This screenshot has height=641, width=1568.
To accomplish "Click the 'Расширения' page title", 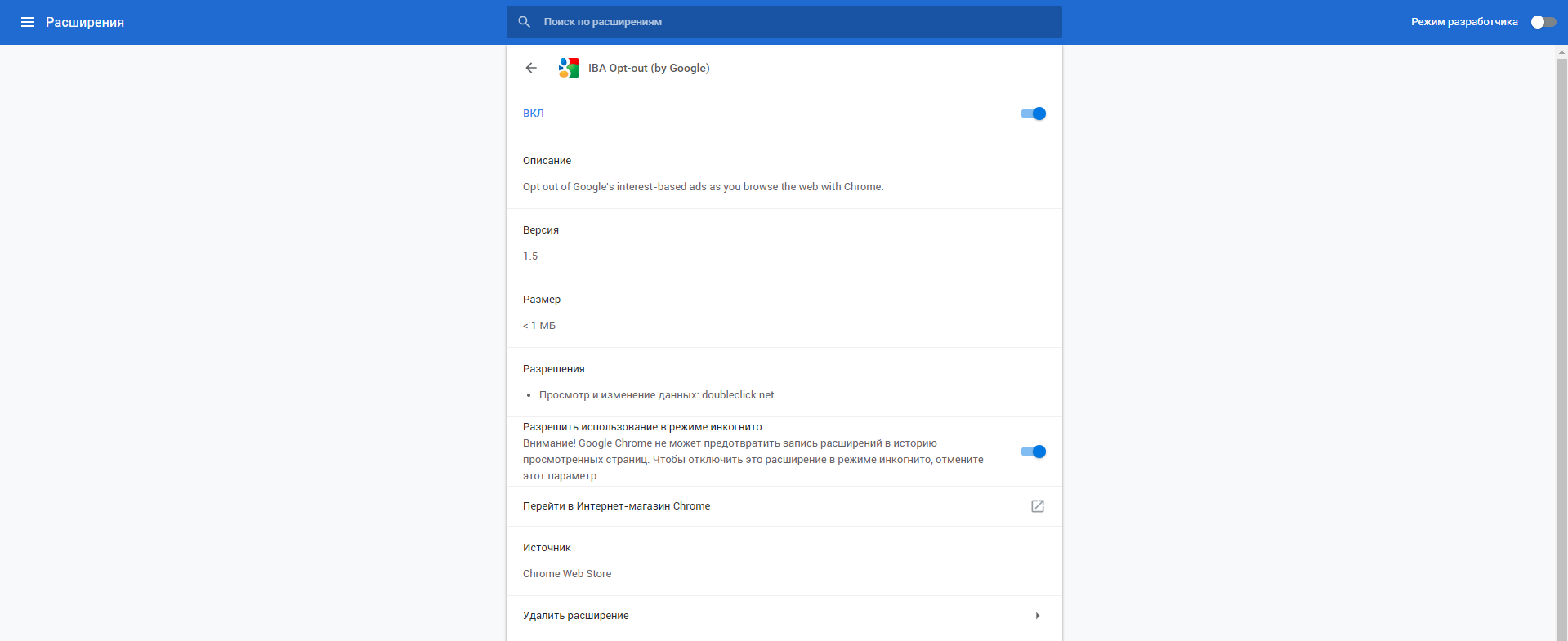I will [85, 22].
